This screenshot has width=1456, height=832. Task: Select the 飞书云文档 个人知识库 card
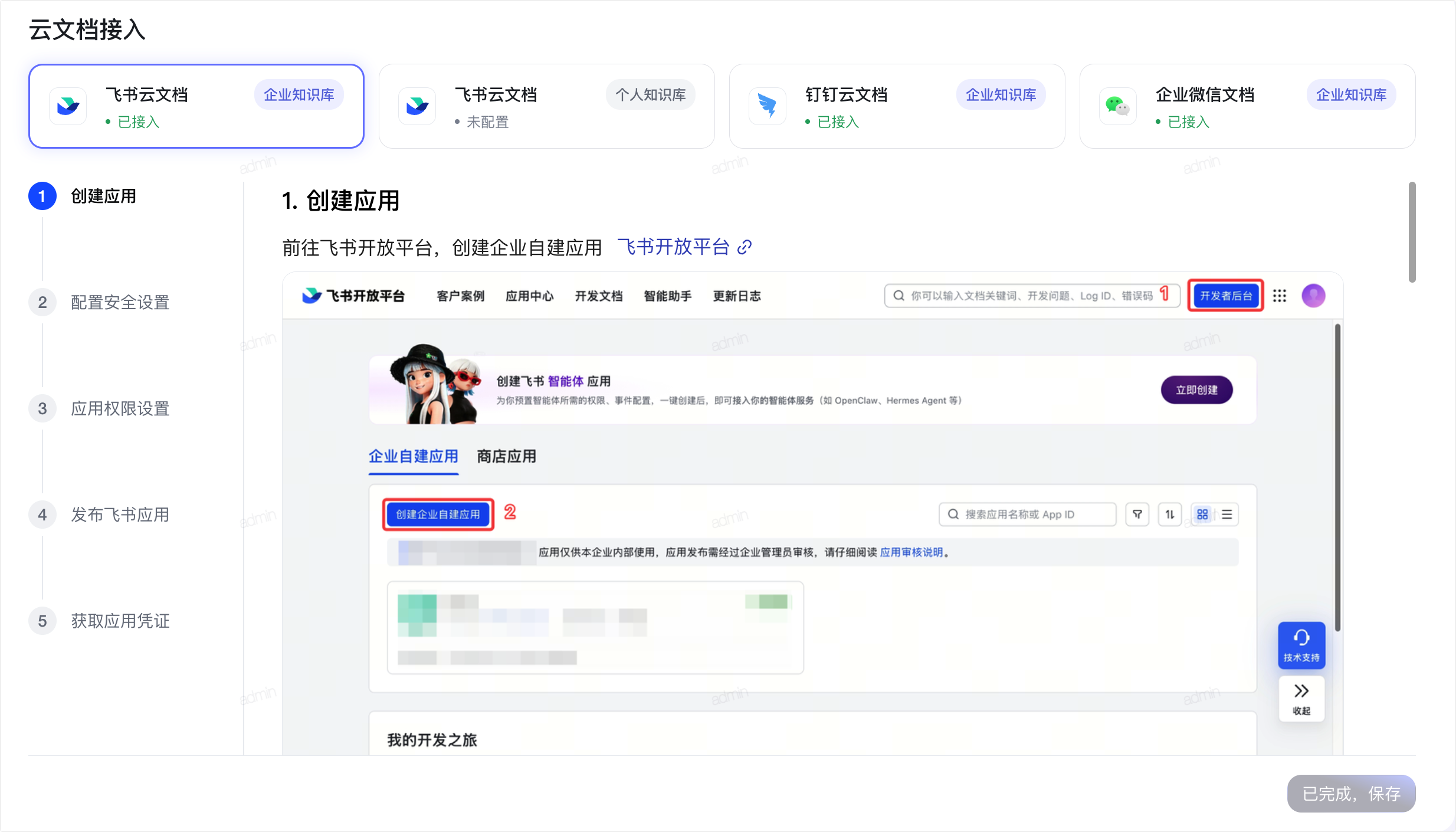(x=547, y=106)
